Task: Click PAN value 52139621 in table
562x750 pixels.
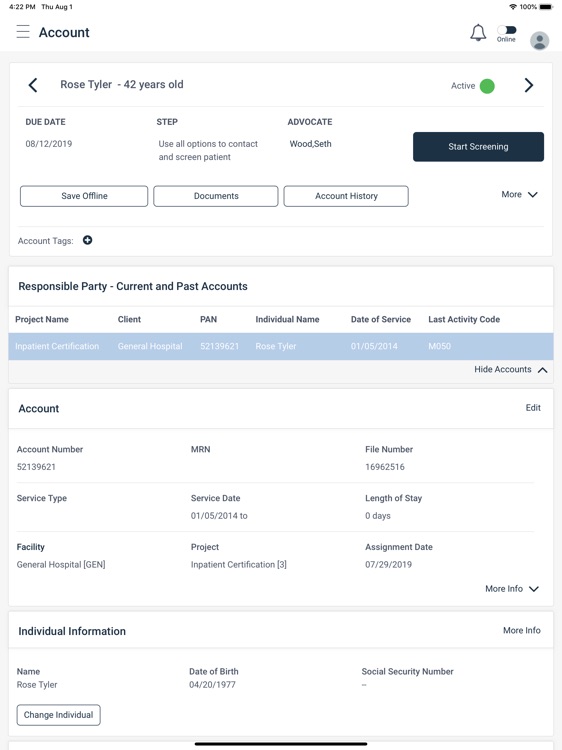Action: [220, 346]
